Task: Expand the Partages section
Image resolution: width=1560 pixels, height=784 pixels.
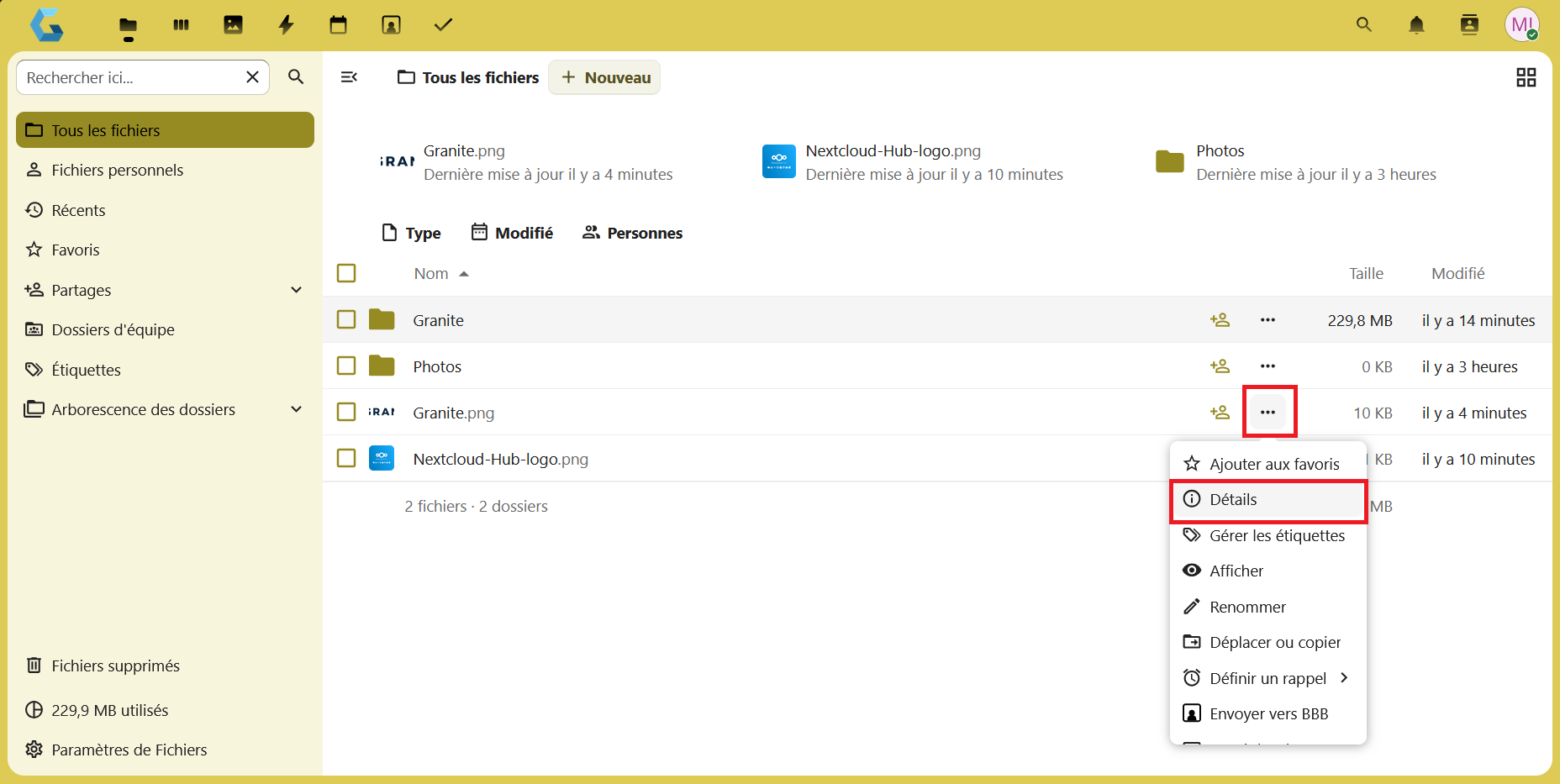Action: [x=296, y=290]
